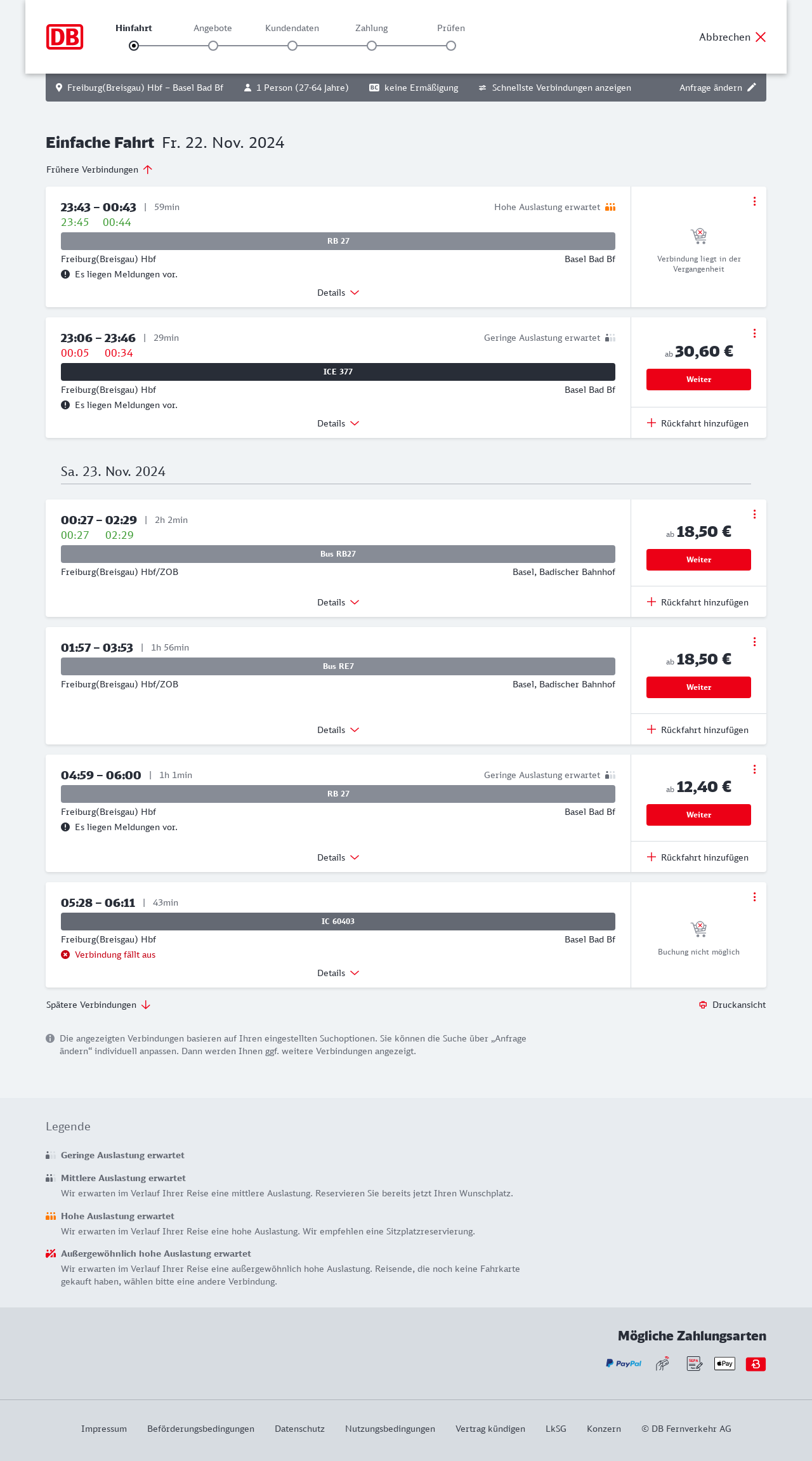The height and width of the screenshot is (1461, 812).
Task: Open three-dot menu for ICE 377 connection
Action: click(x=754, y=333)
